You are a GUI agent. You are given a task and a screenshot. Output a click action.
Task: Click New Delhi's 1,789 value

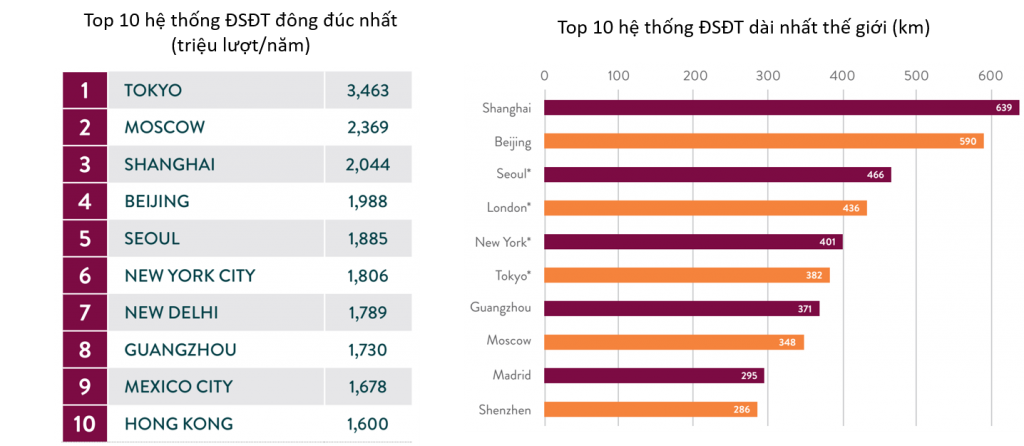367,312
